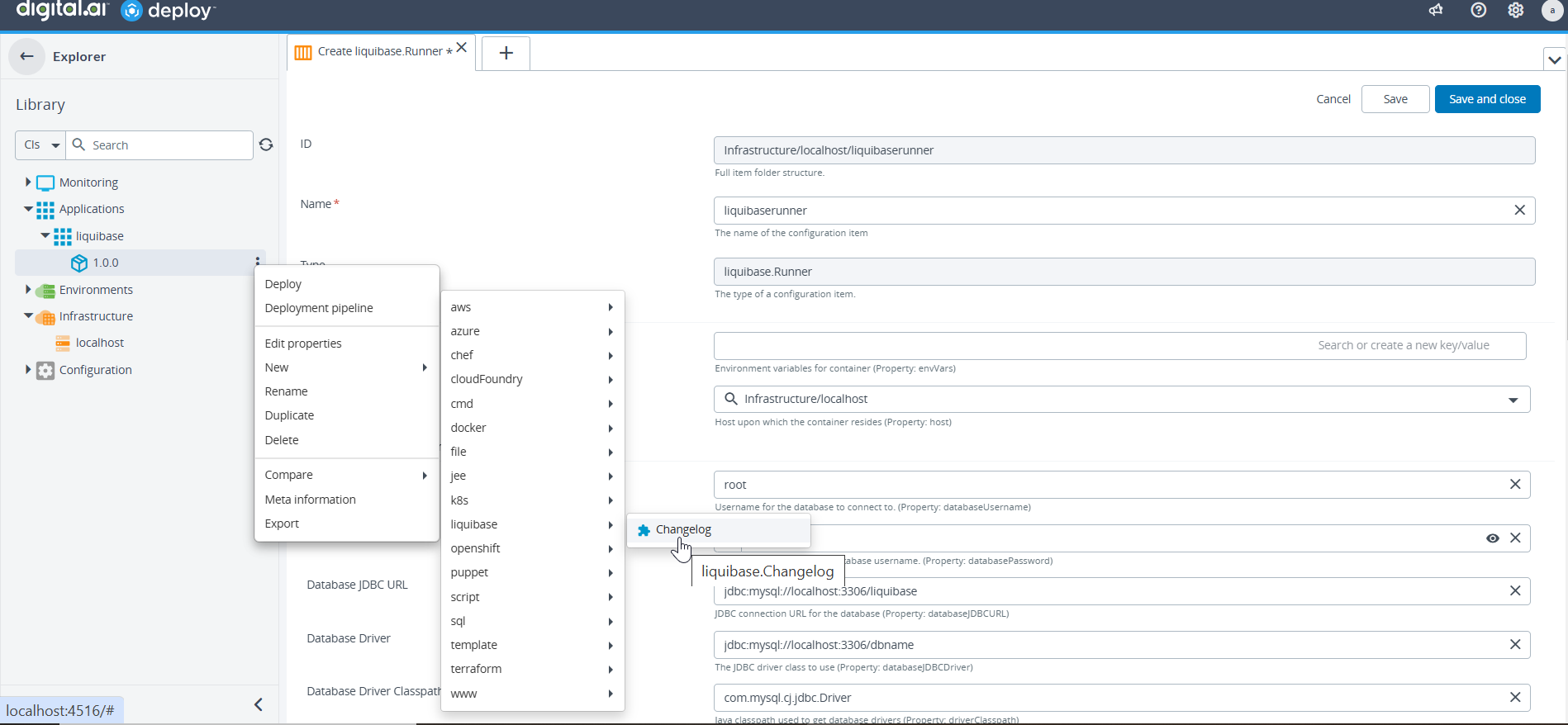1568x725 pixels.
Task: Select the 1.0.0 package cube icon
Action: coord(79,263)
